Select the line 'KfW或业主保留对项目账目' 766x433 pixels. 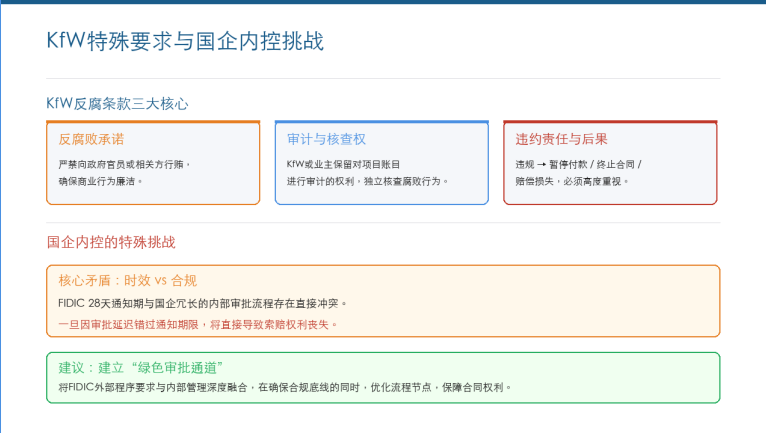pyautogui.click(x=343, y=165)
